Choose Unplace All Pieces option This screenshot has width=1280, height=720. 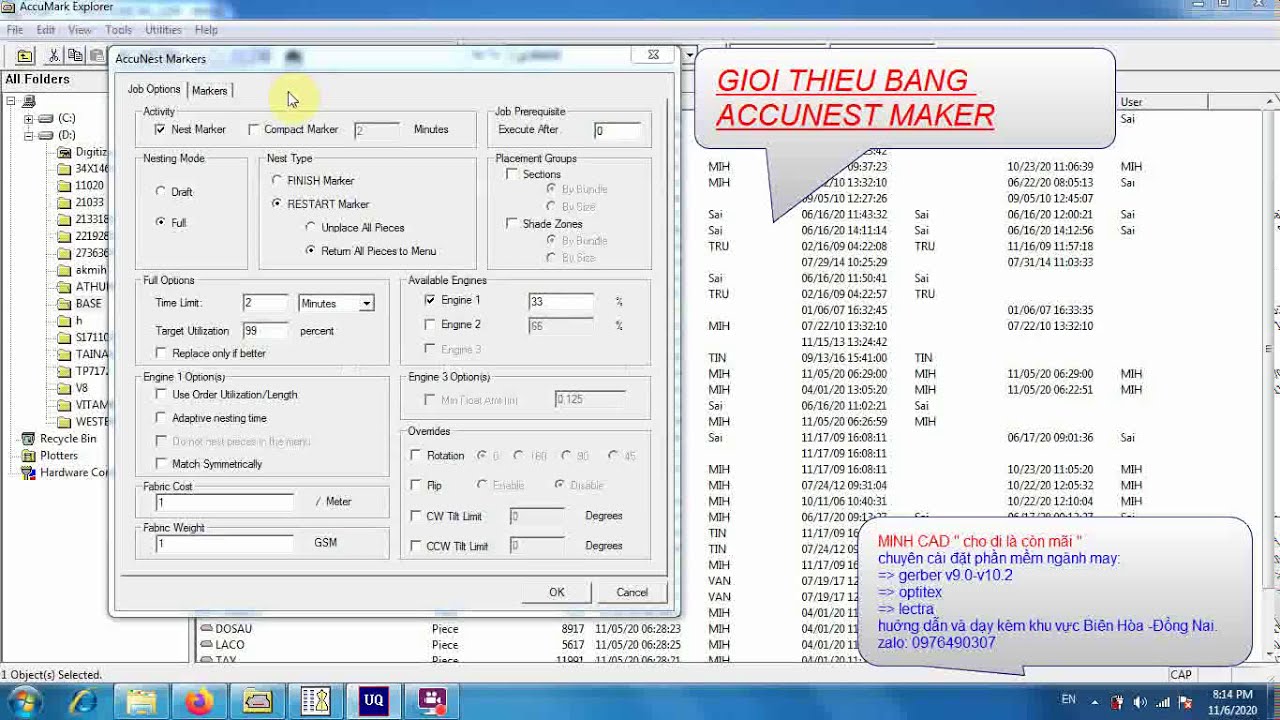(310, 227)
